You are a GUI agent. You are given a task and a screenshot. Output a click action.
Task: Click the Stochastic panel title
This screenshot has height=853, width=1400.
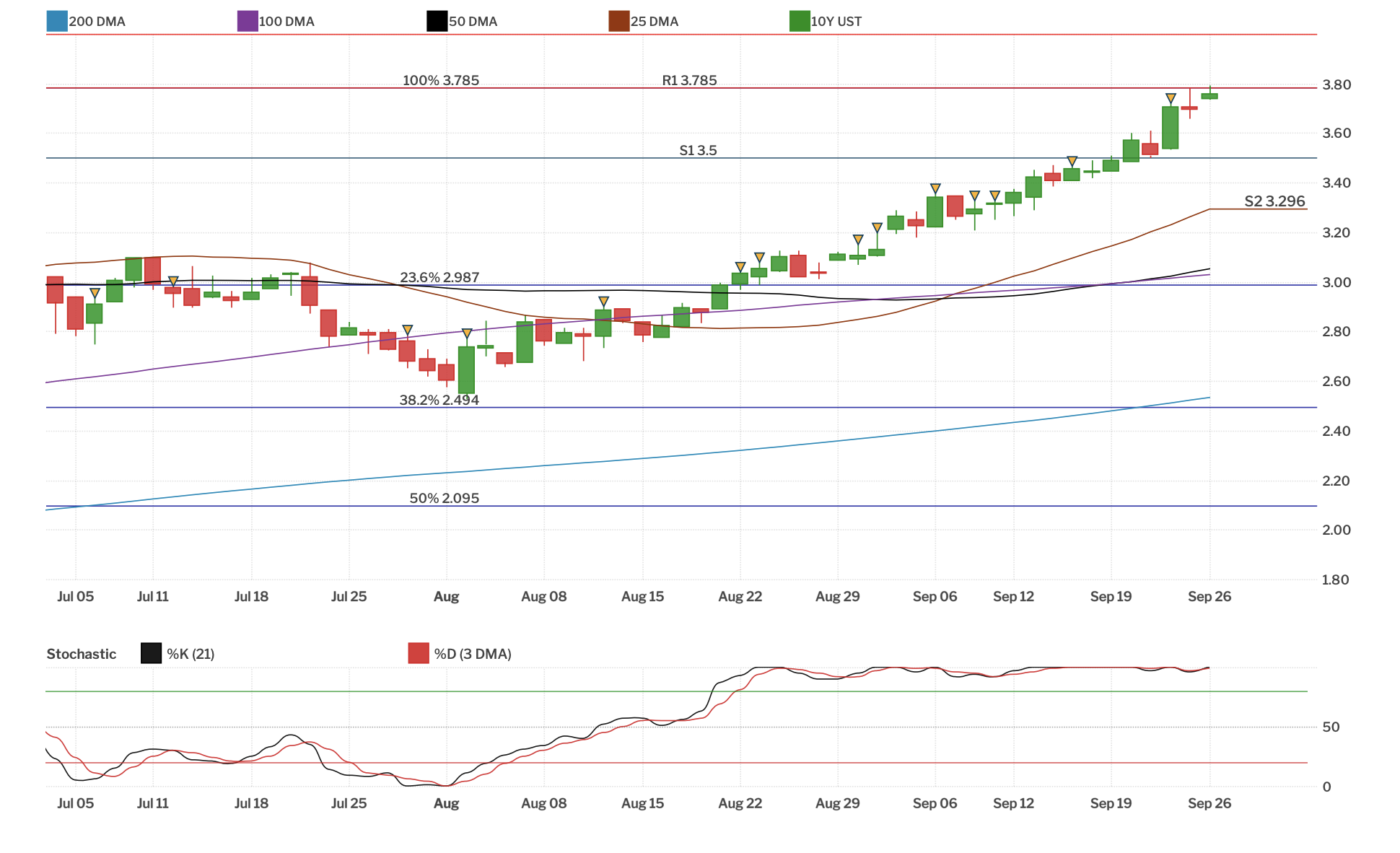[81, 654]
